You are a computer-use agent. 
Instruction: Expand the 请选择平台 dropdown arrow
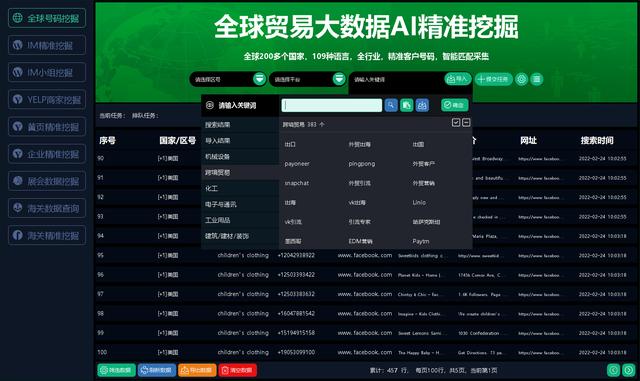tap(339, 79)
